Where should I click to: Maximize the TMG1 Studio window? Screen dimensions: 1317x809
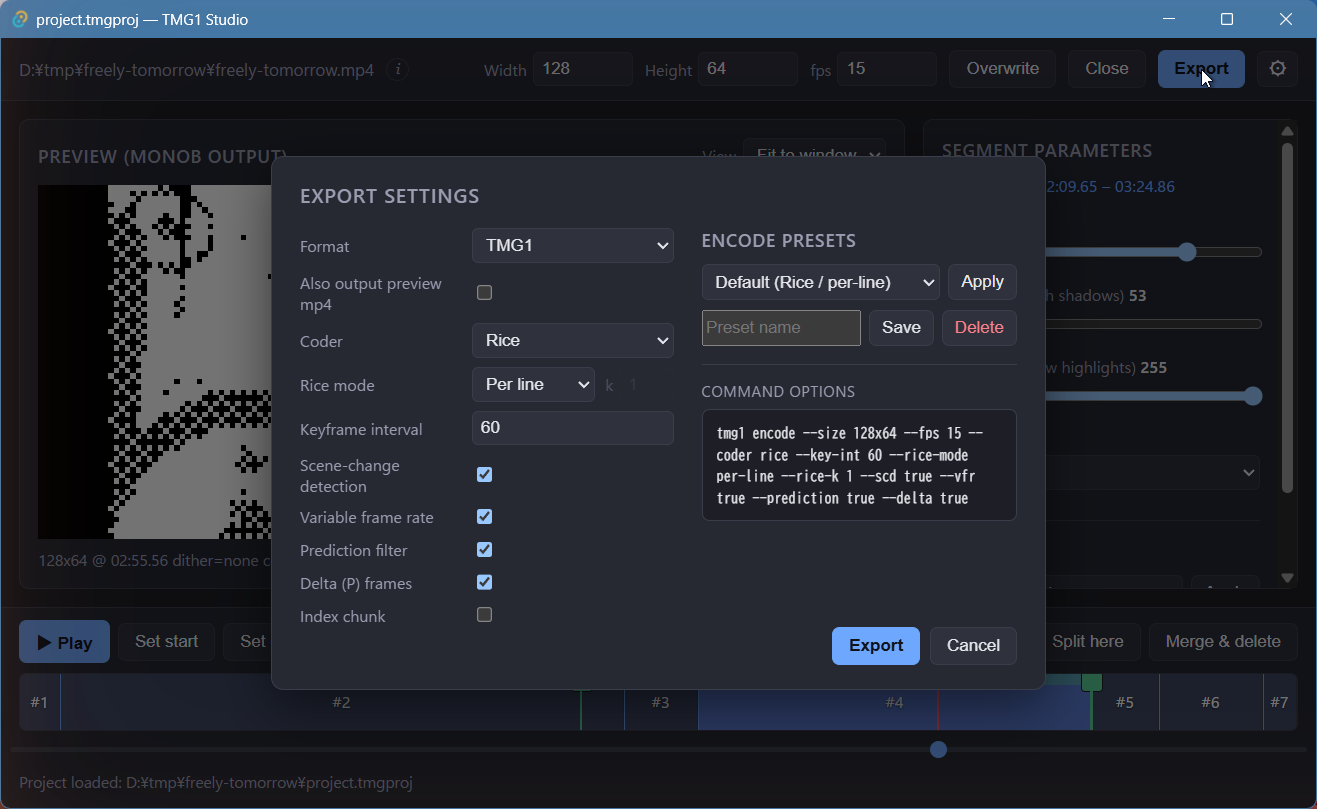pyautogui.click(x=1227, y=19)
